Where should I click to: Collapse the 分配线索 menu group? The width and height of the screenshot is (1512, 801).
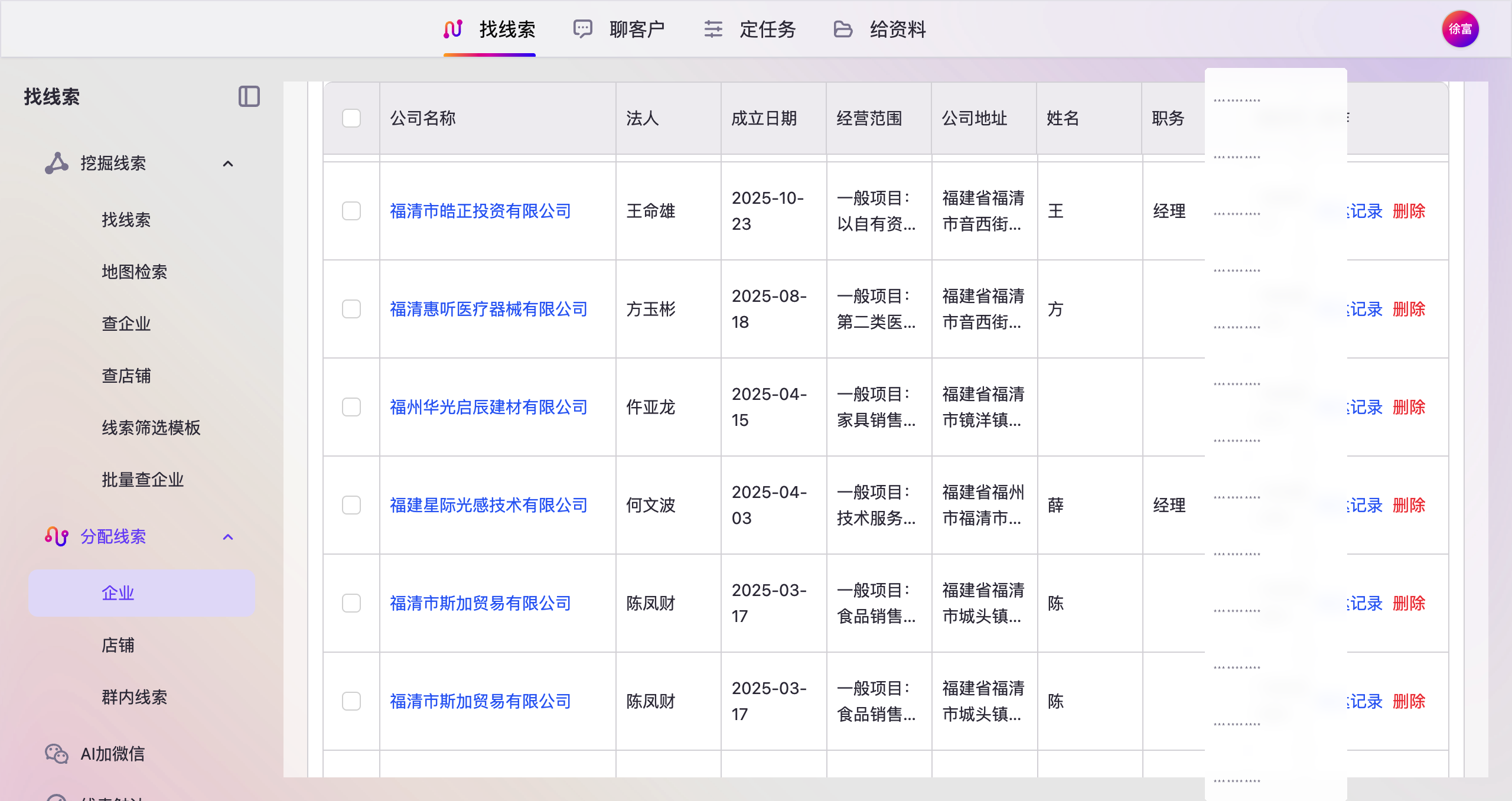228,537
